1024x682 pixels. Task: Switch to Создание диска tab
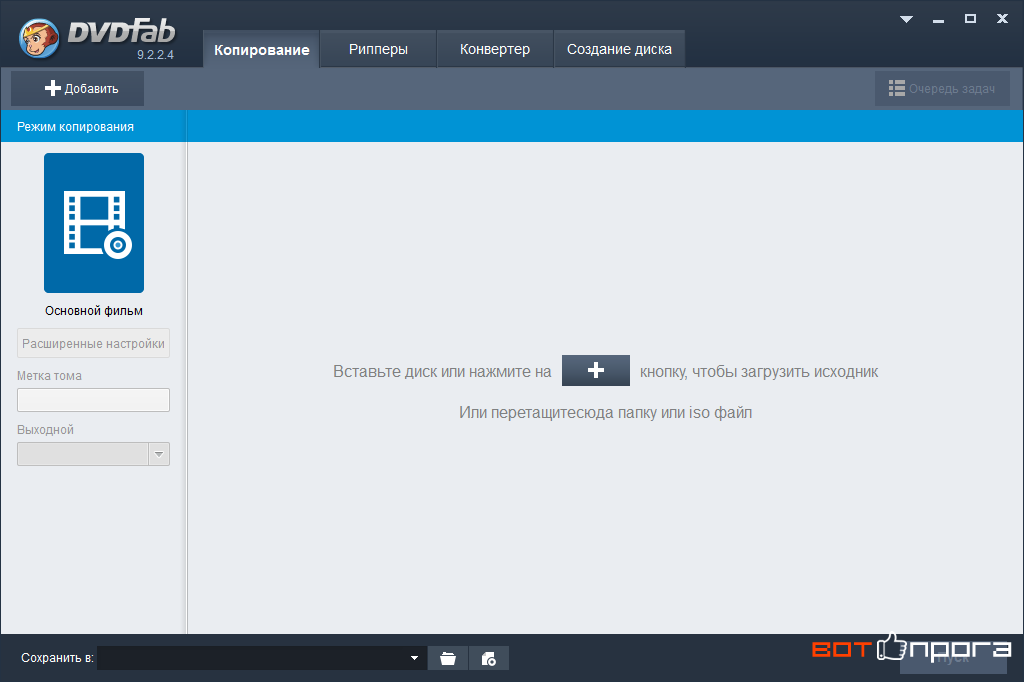tap(619, 49)
